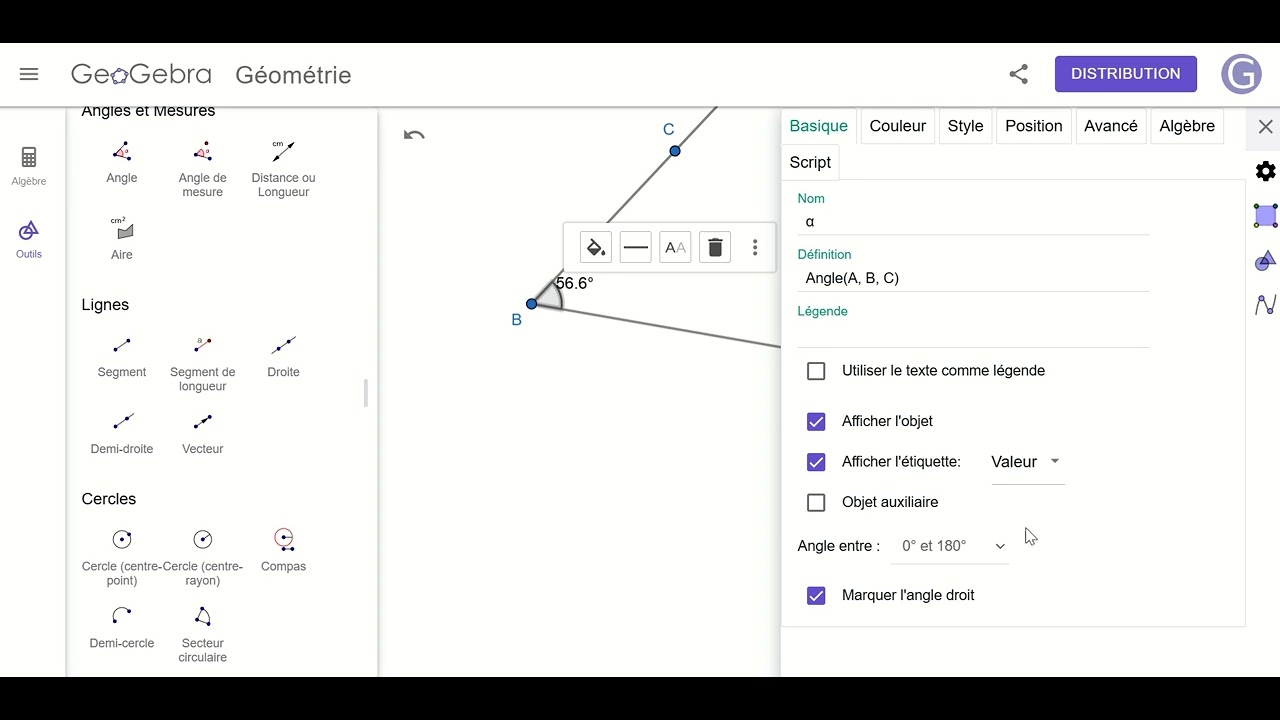Select the Droite line tool
This screenshot has width=1280, height=720.
pos(283,356)
